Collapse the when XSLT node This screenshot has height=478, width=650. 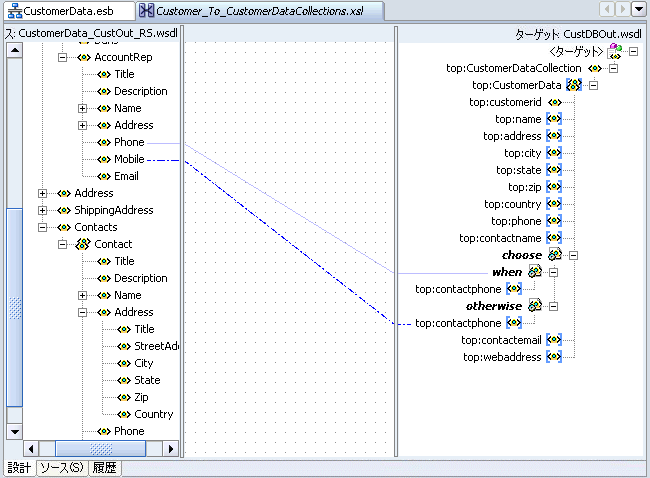pos(553,272)
